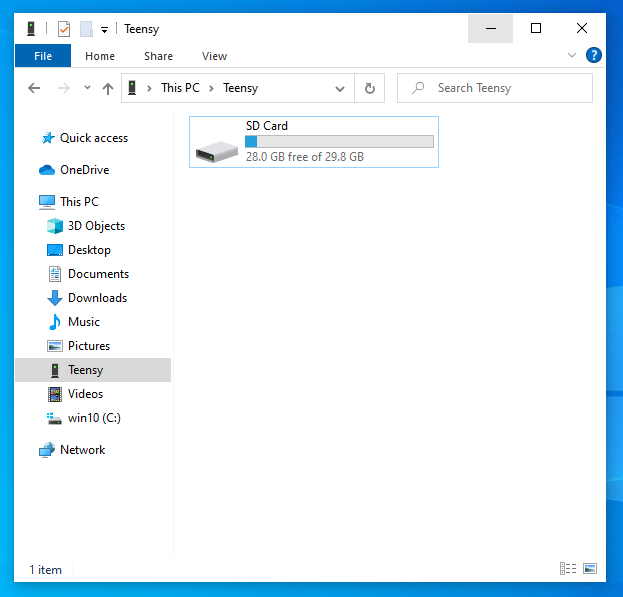Switch to the Share ribbon tab
This screenshot has height=597, width=623.
pos(158,56)
